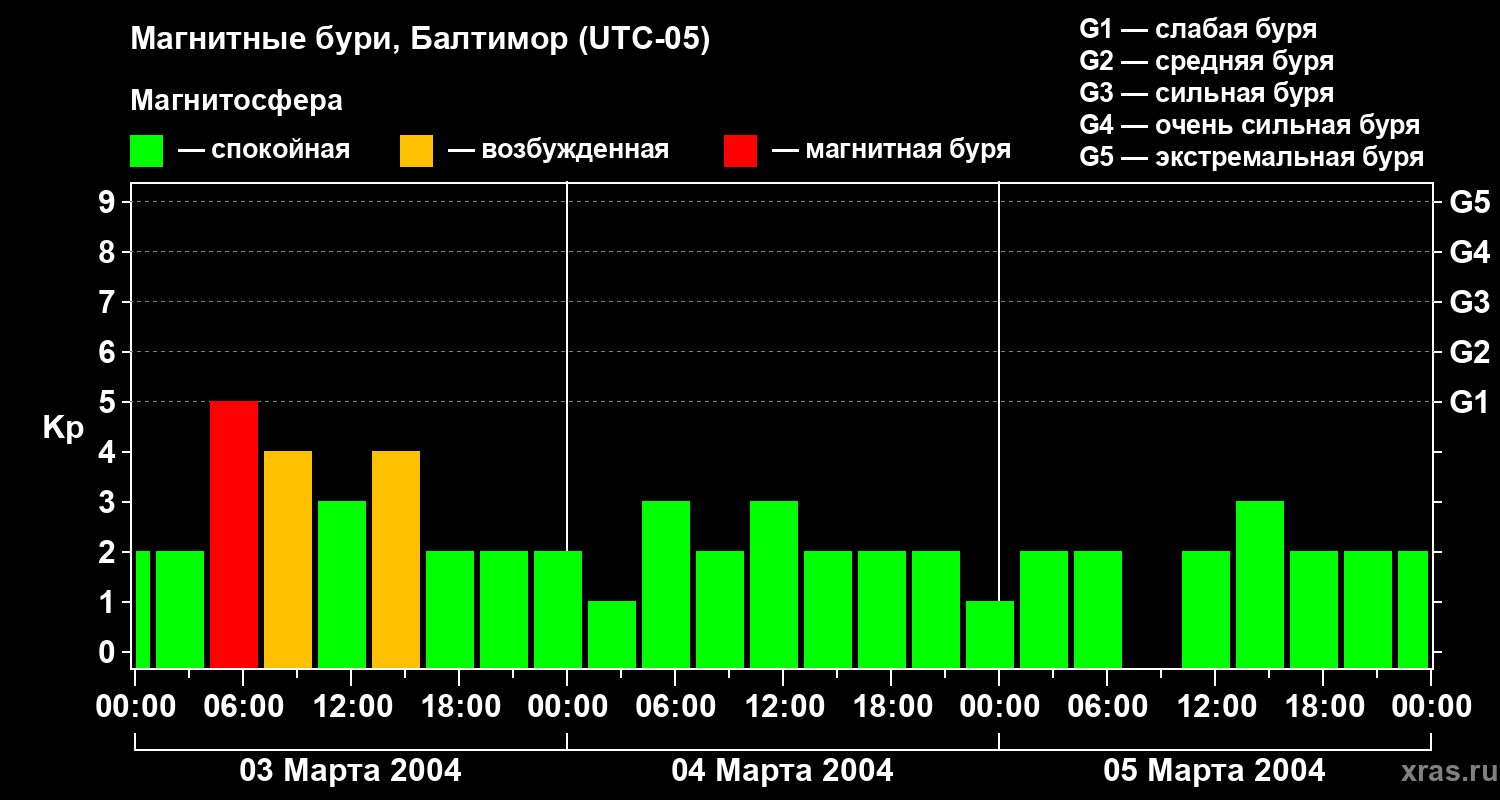Click the orange 'возбужденная' legend swatch
This screenshot has height=800, width=1500.
(x=417, y=151)
